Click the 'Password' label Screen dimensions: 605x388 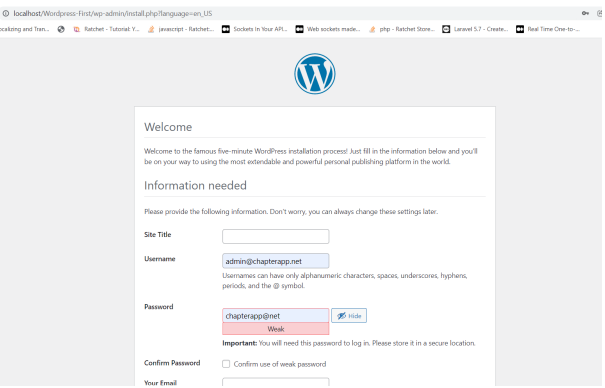159,307
